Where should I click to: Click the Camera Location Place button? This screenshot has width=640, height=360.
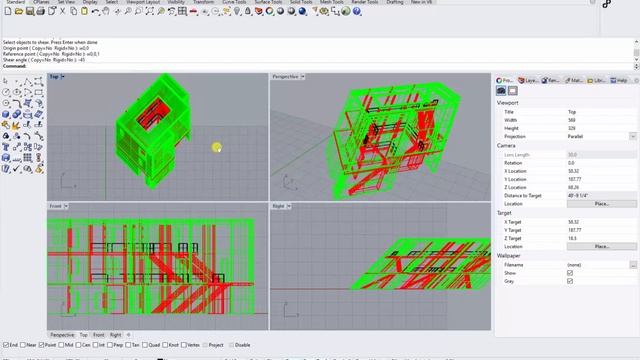[602, 204]
